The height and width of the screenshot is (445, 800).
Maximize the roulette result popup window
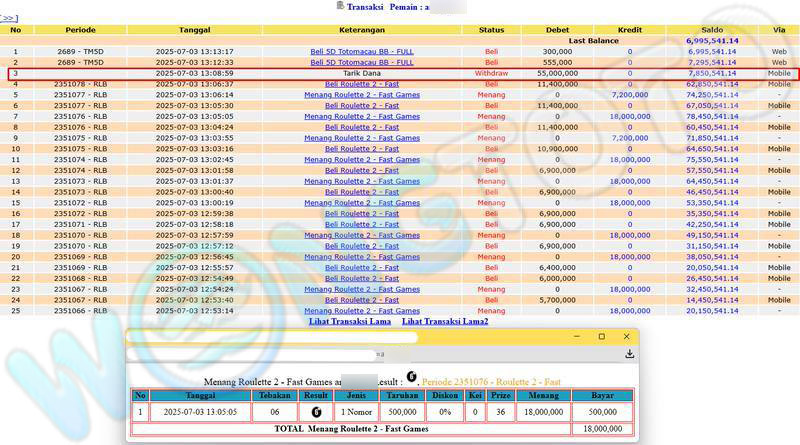click(x=601, y=337)
